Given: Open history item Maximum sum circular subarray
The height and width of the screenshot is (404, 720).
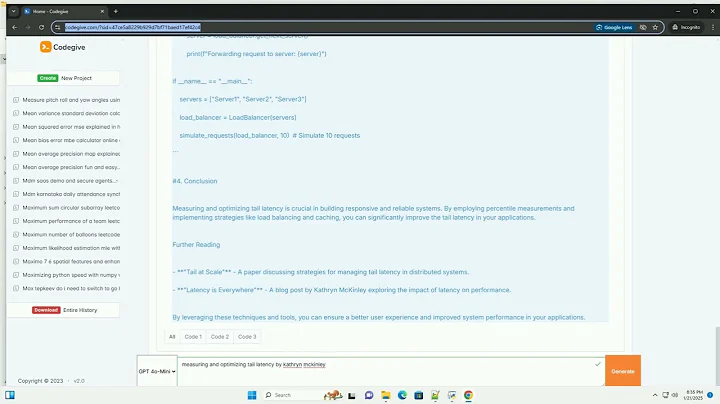Looking at the screenshot, I should pyautogui.click(x=71, y=208).
